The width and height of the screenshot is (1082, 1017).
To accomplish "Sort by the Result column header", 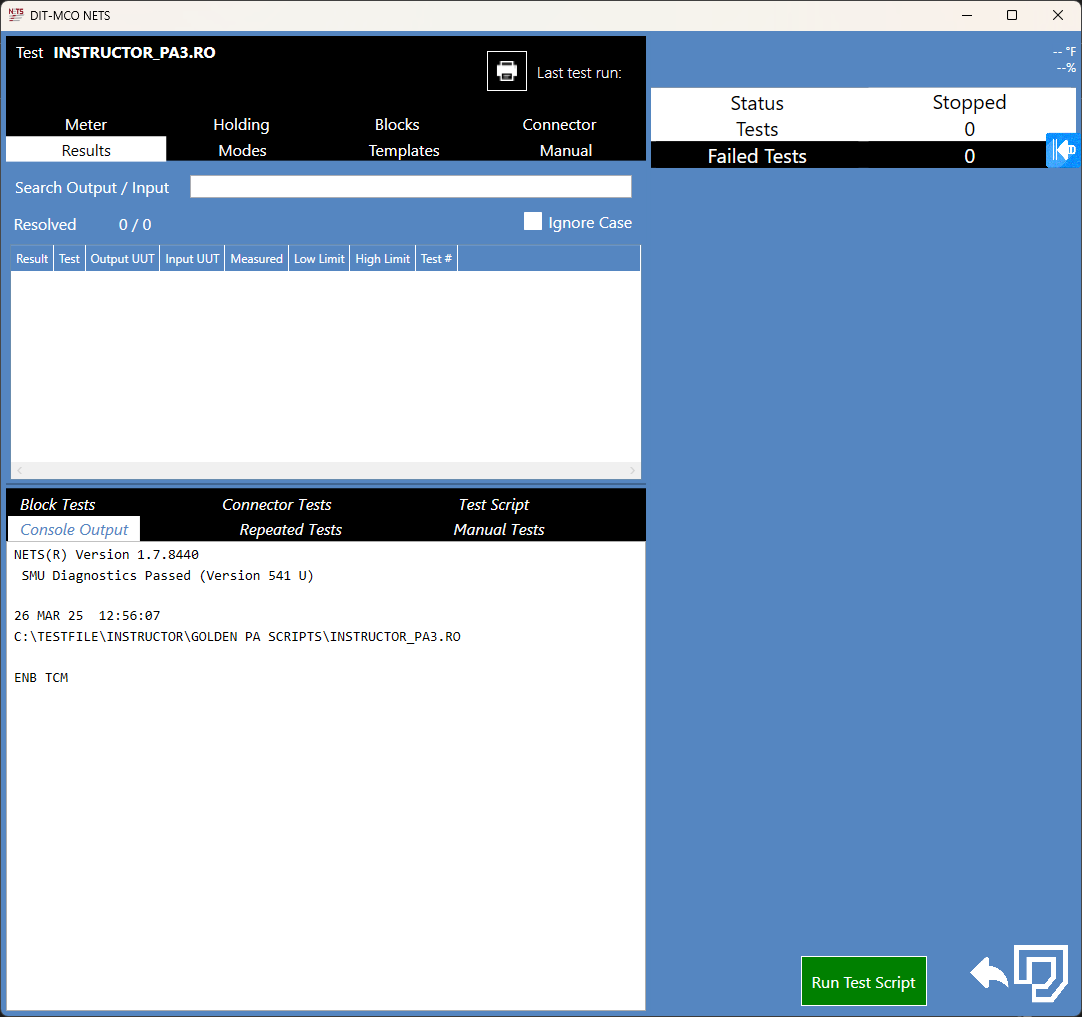I will pos(32,258).
